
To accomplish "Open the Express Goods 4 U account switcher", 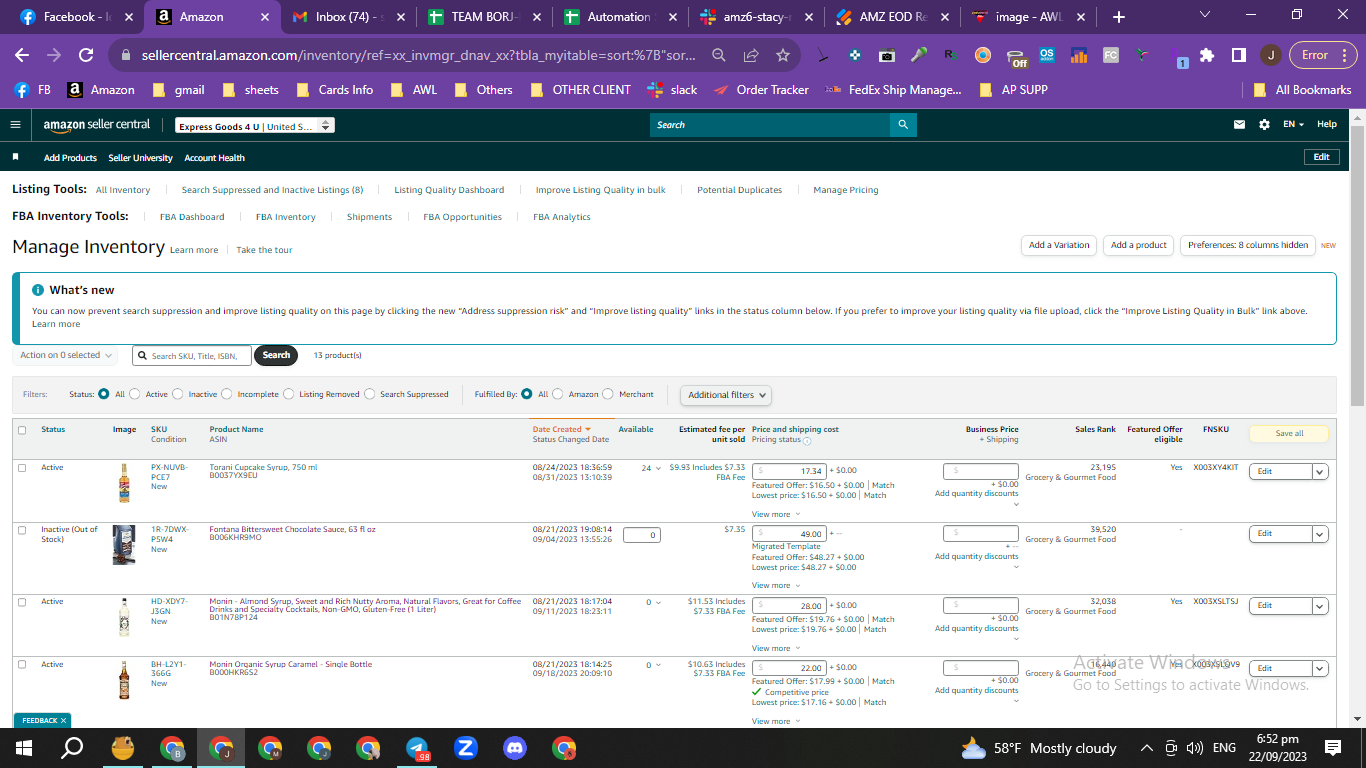I will click(x=254, y=126).
